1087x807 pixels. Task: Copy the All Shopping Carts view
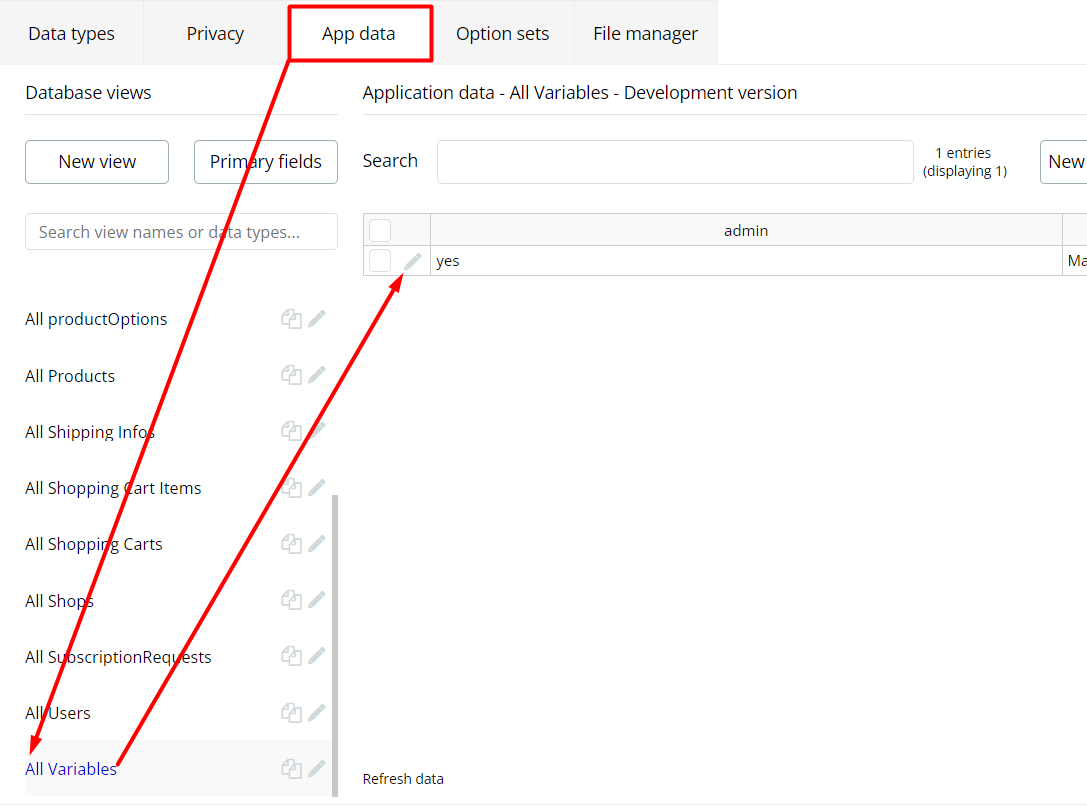click(291, 544)
